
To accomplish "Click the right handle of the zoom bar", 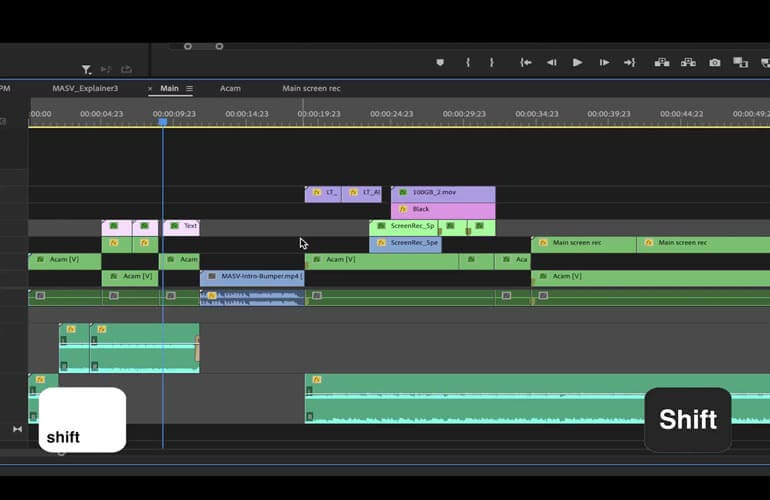I will point(219,46).
